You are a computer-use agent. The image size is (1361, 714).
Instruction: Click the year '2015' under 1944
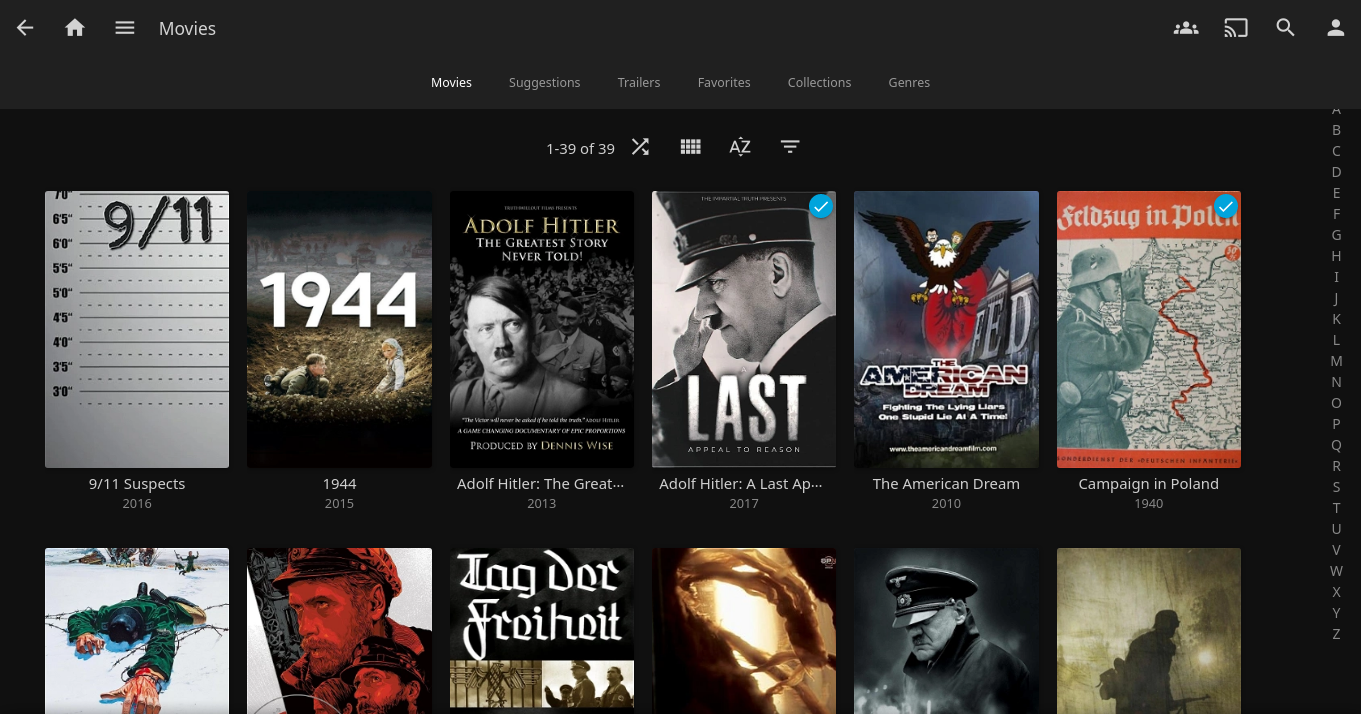pyautogui.click(x=339, y=504)
